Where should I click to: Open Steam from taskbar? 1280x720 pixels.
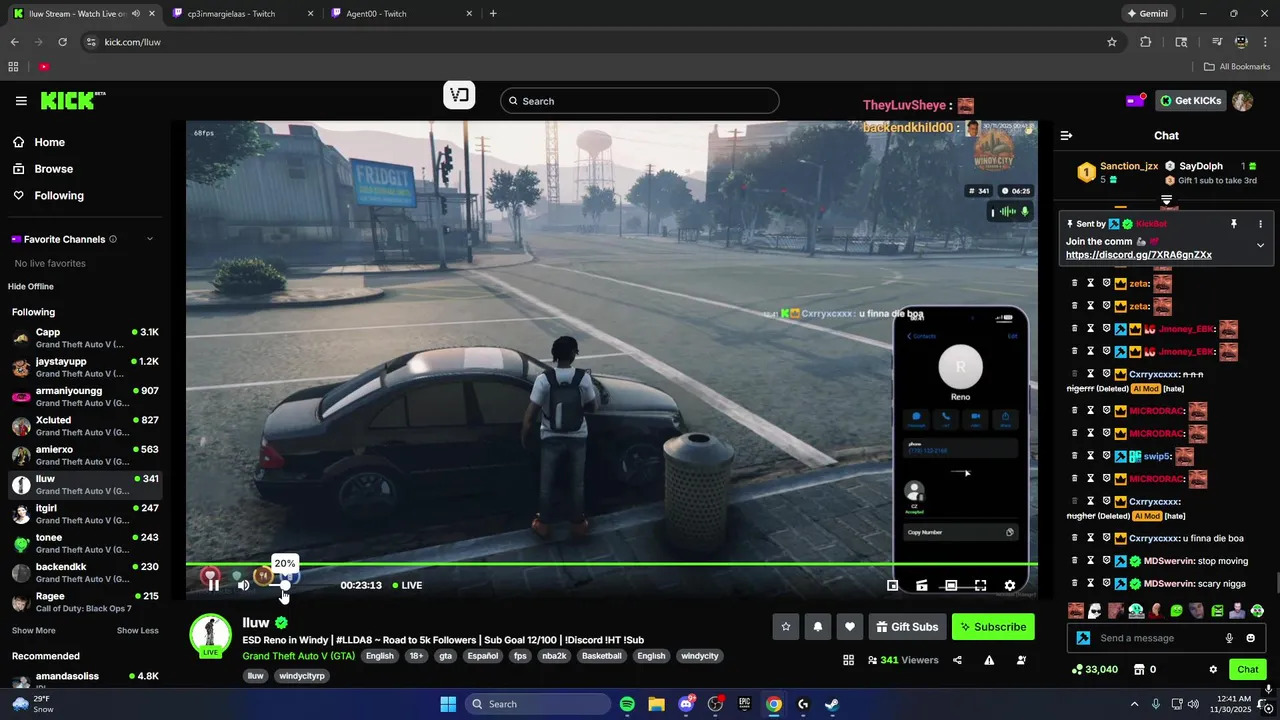click(832, 704)
